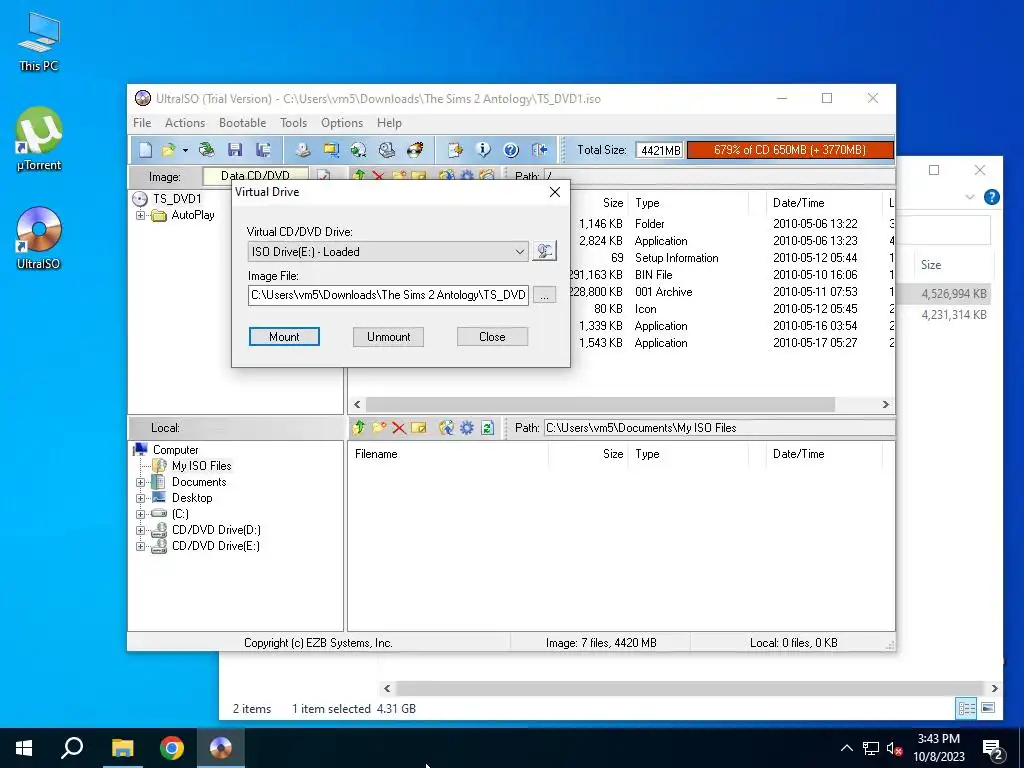Click the Convert image toolbar icon
This screenshot has height=768, width=1024.
click(359, 150)
